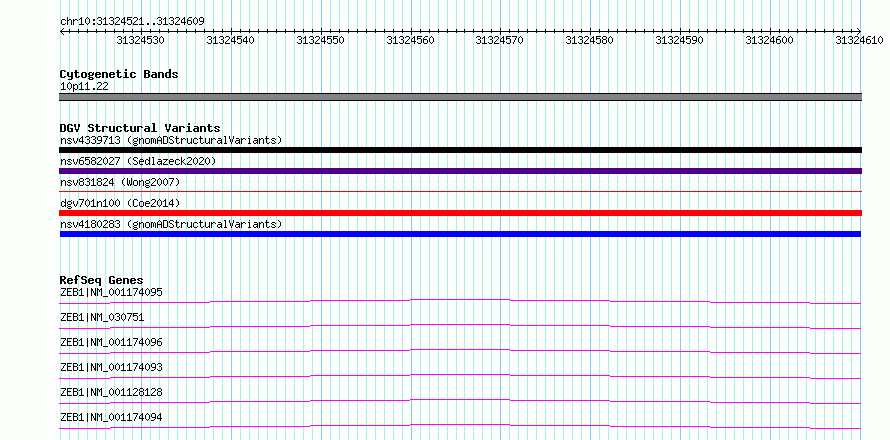Click the magenta line for NM_001174096
This screenshot has height=440, width=890.
pos(460,351)
